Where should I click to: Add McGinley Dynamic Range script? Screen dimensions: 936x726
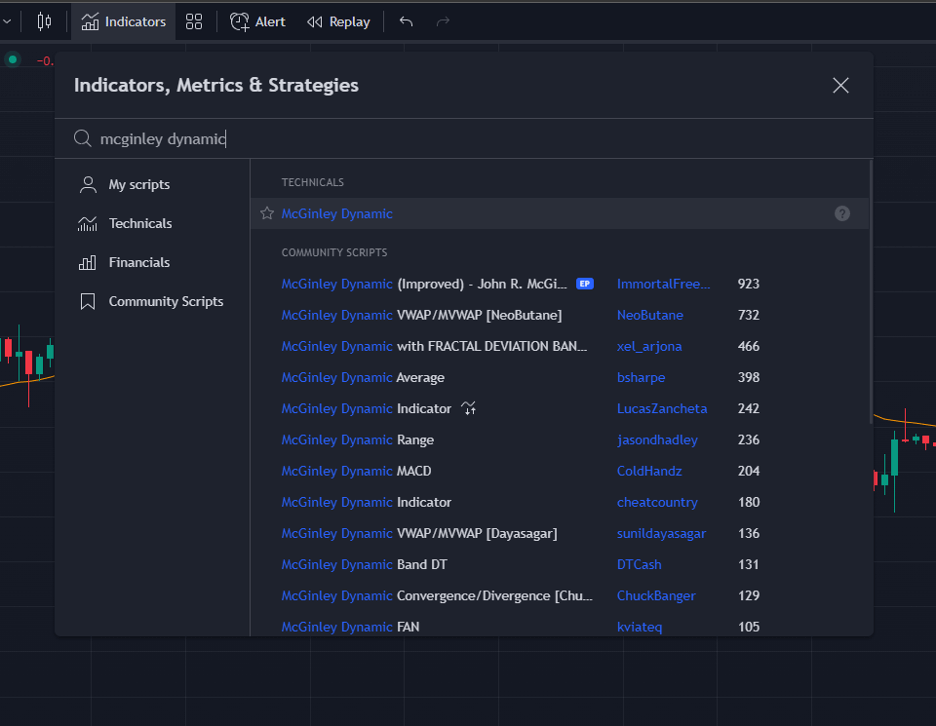point(358,440)
